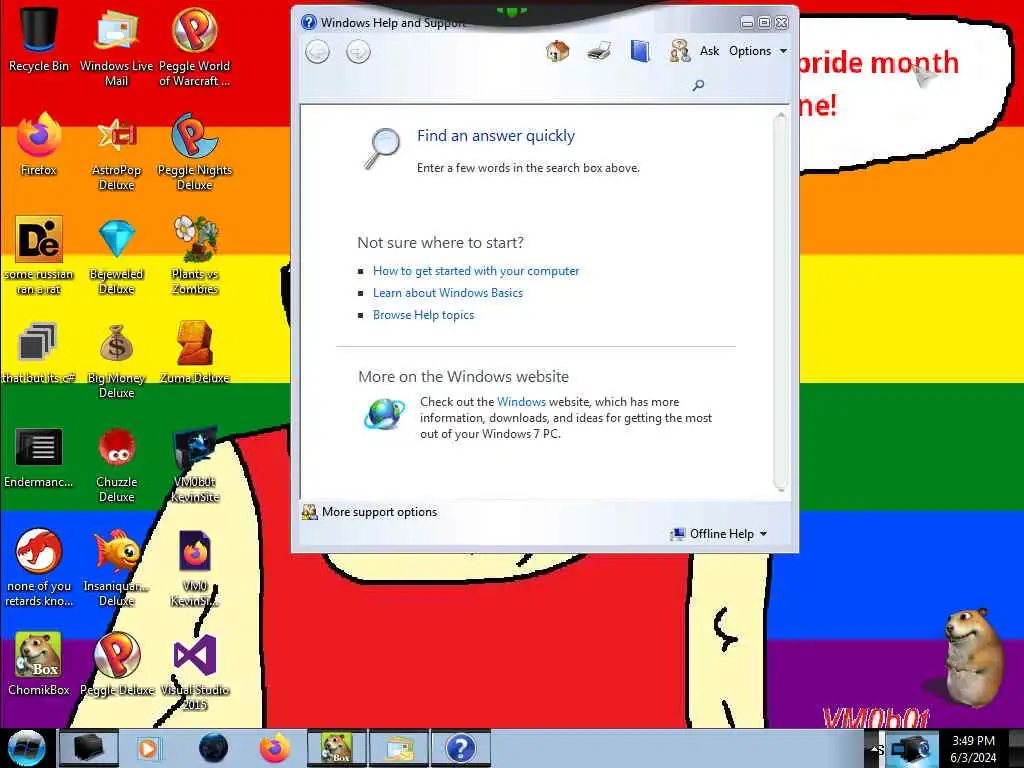Screen dimensions: 1024x768
Task: Select the Plants vs Zombies desktop icon
Action: click(195, 255)
